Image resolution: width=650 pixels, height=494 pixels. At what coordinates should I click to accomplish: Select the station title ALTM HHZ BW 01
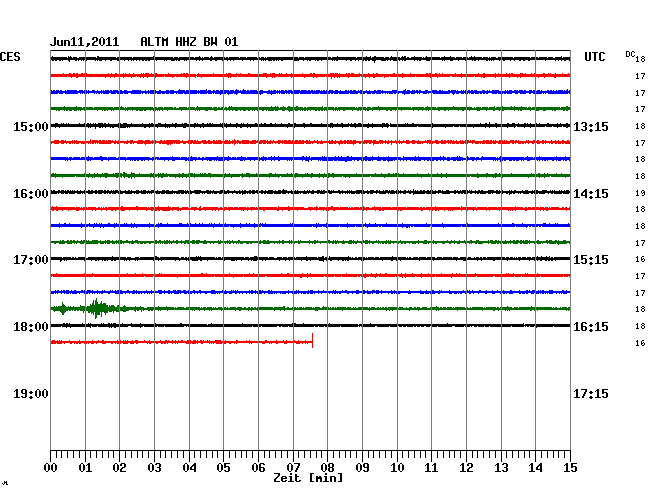pyautogui.click(x=189, y=42)
